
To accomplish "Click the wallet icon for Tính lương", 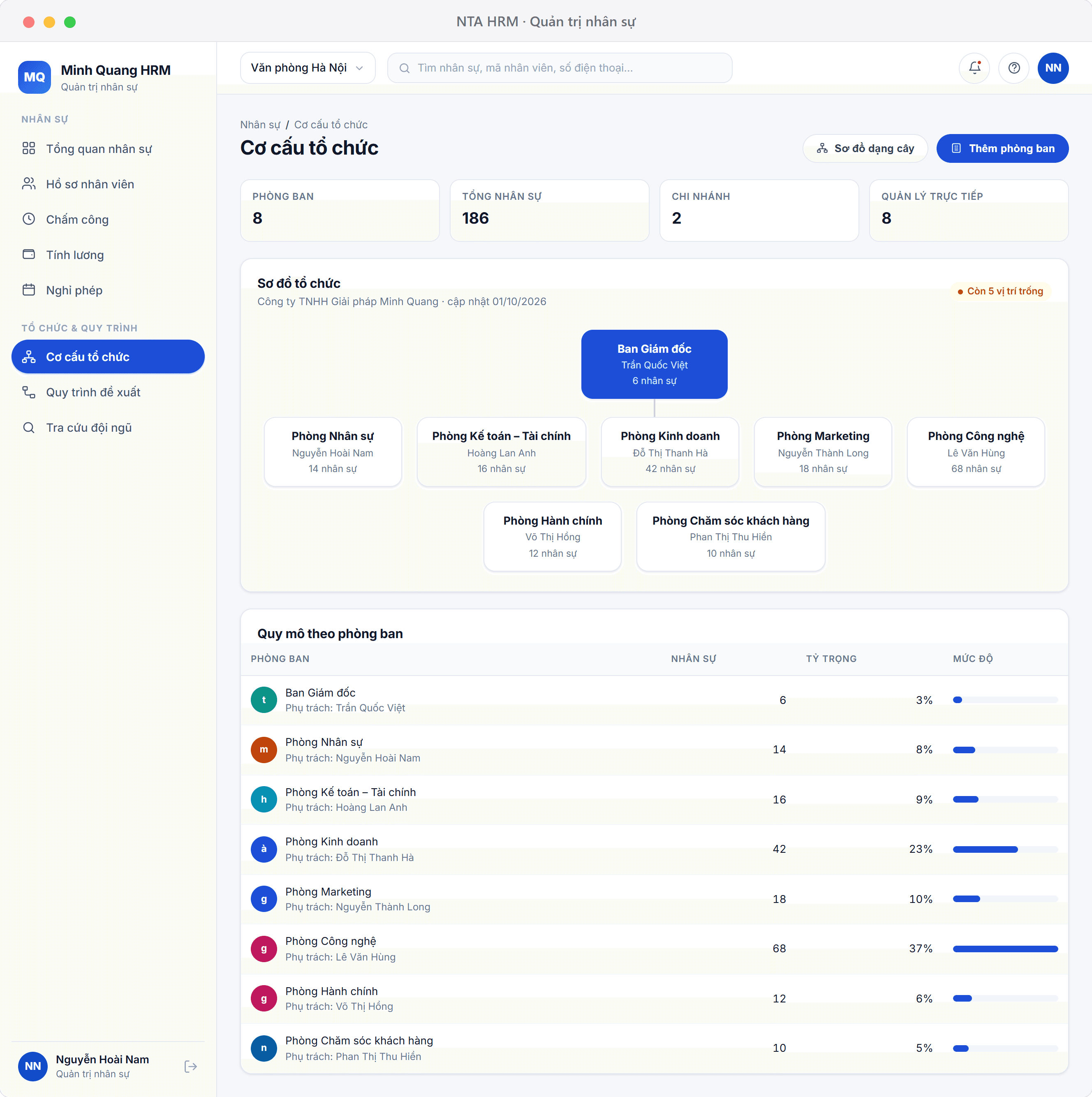I will click(29, 255).
